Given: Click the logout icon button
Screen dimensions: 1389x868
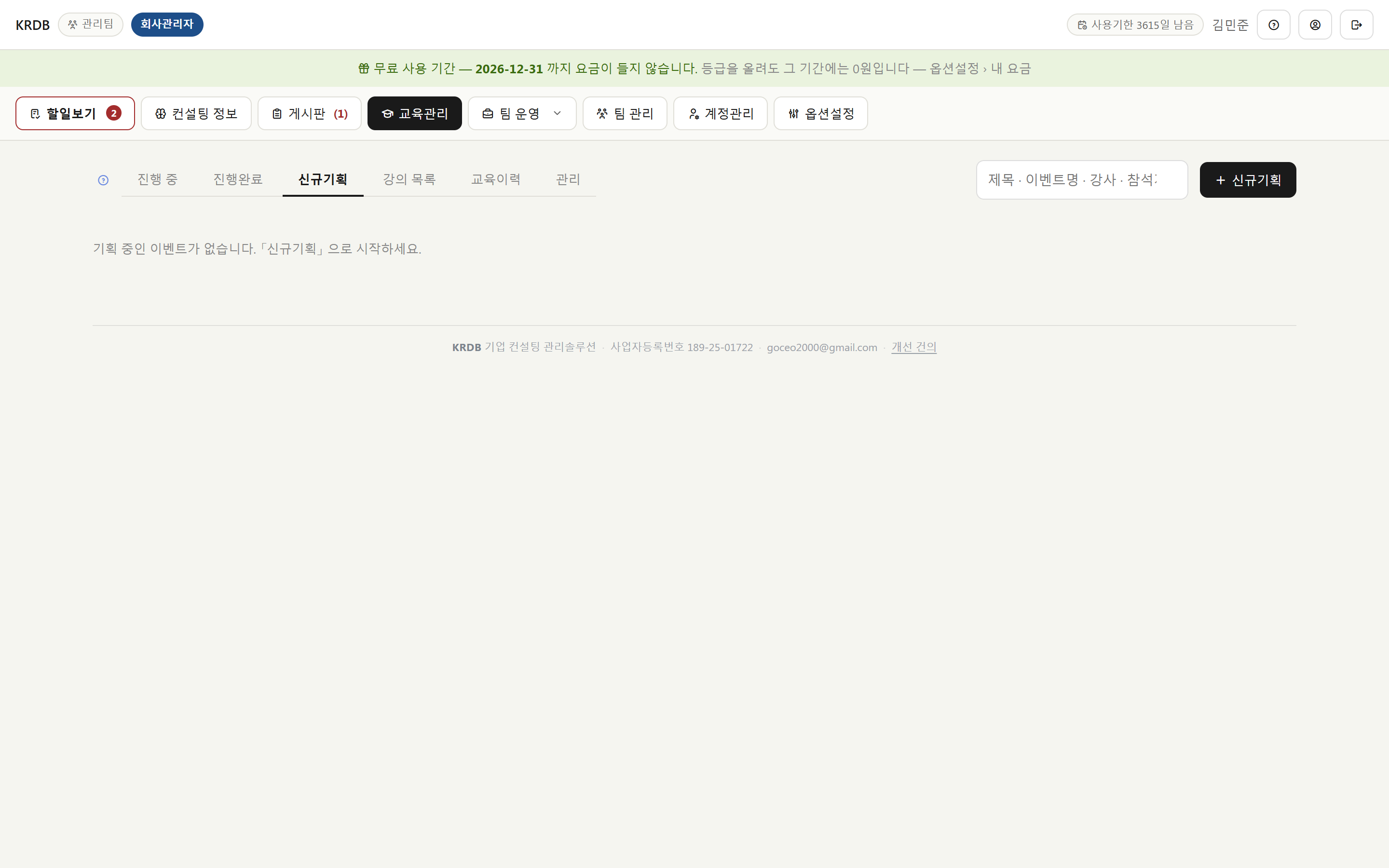Looking at the screenshot, I should pos(1356,25).
